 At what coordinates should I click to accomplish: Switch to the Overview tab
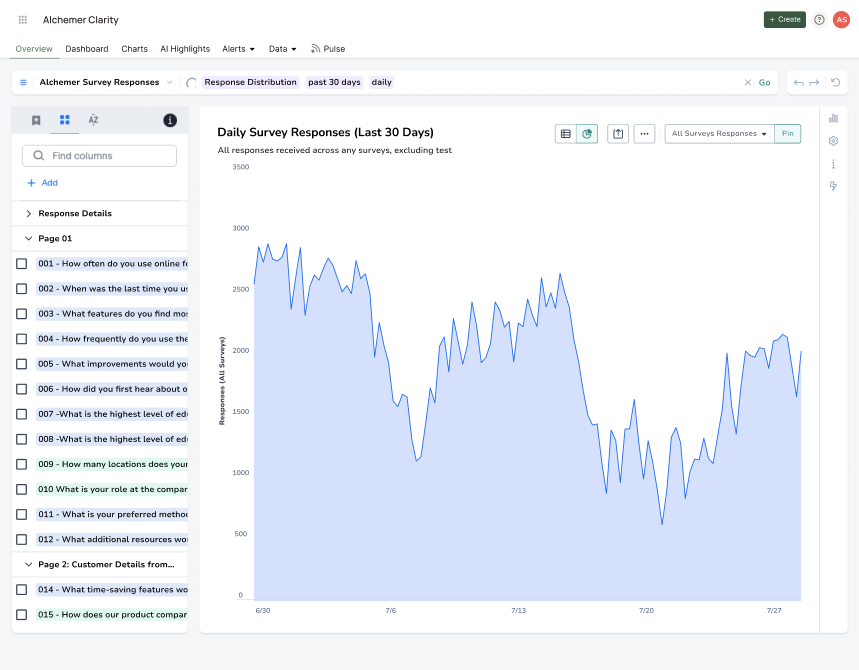pos(34,49)
